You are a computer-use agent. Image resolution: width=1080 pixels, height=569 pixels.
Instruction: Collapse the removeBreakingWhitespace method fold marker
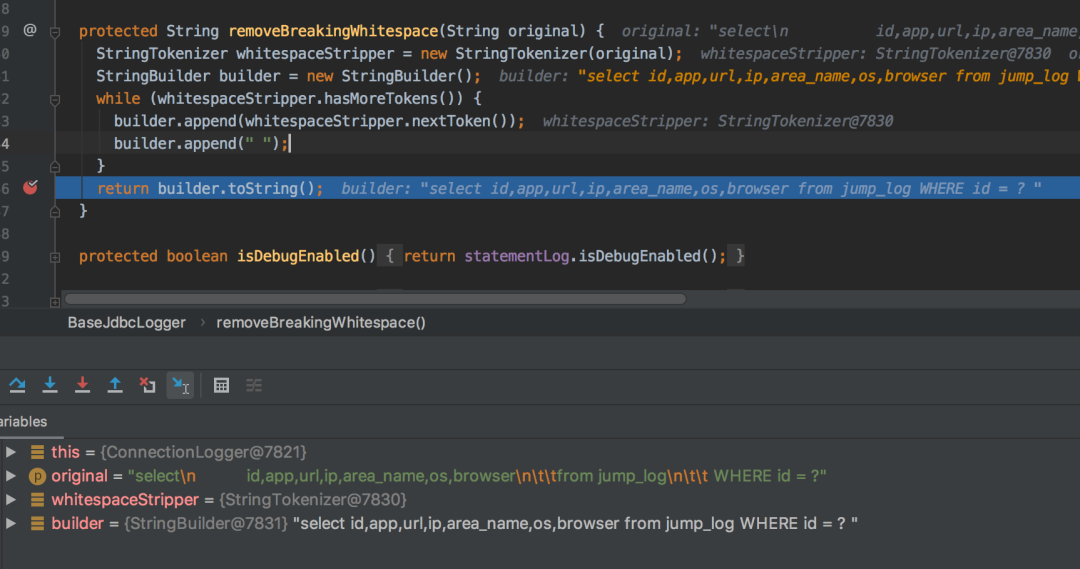pos(55,32)
